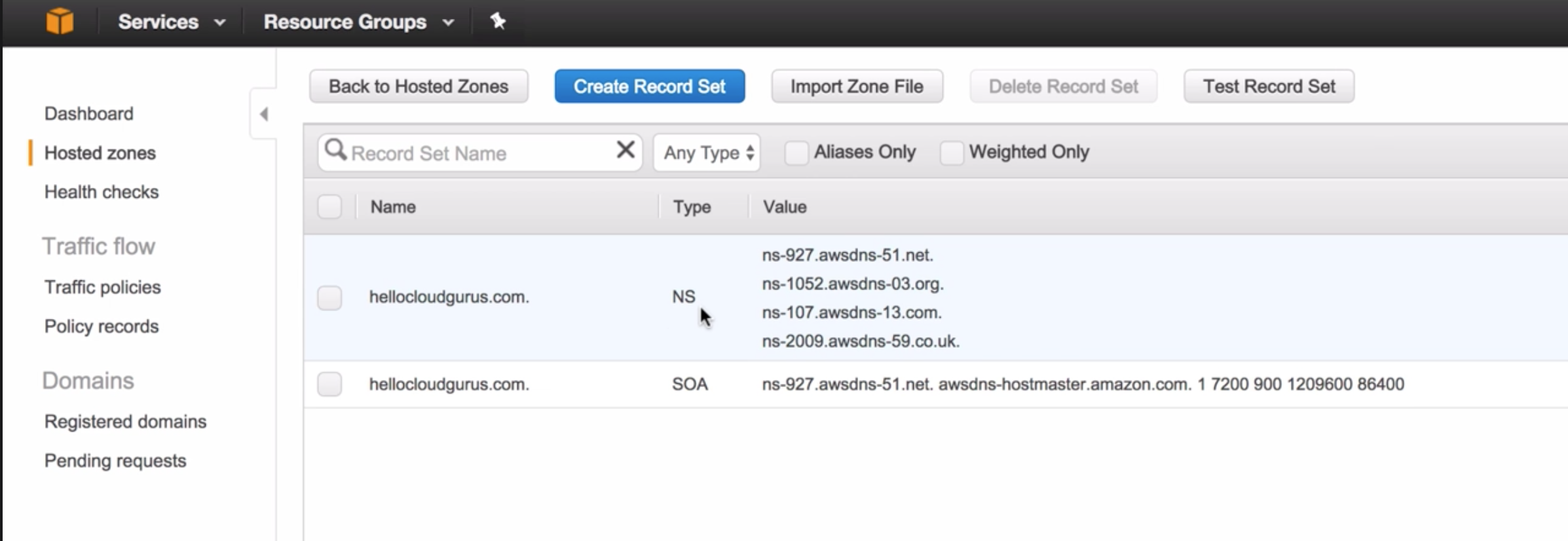Click Delete Record Set button
The image size is (1568, 541).
1063,86
